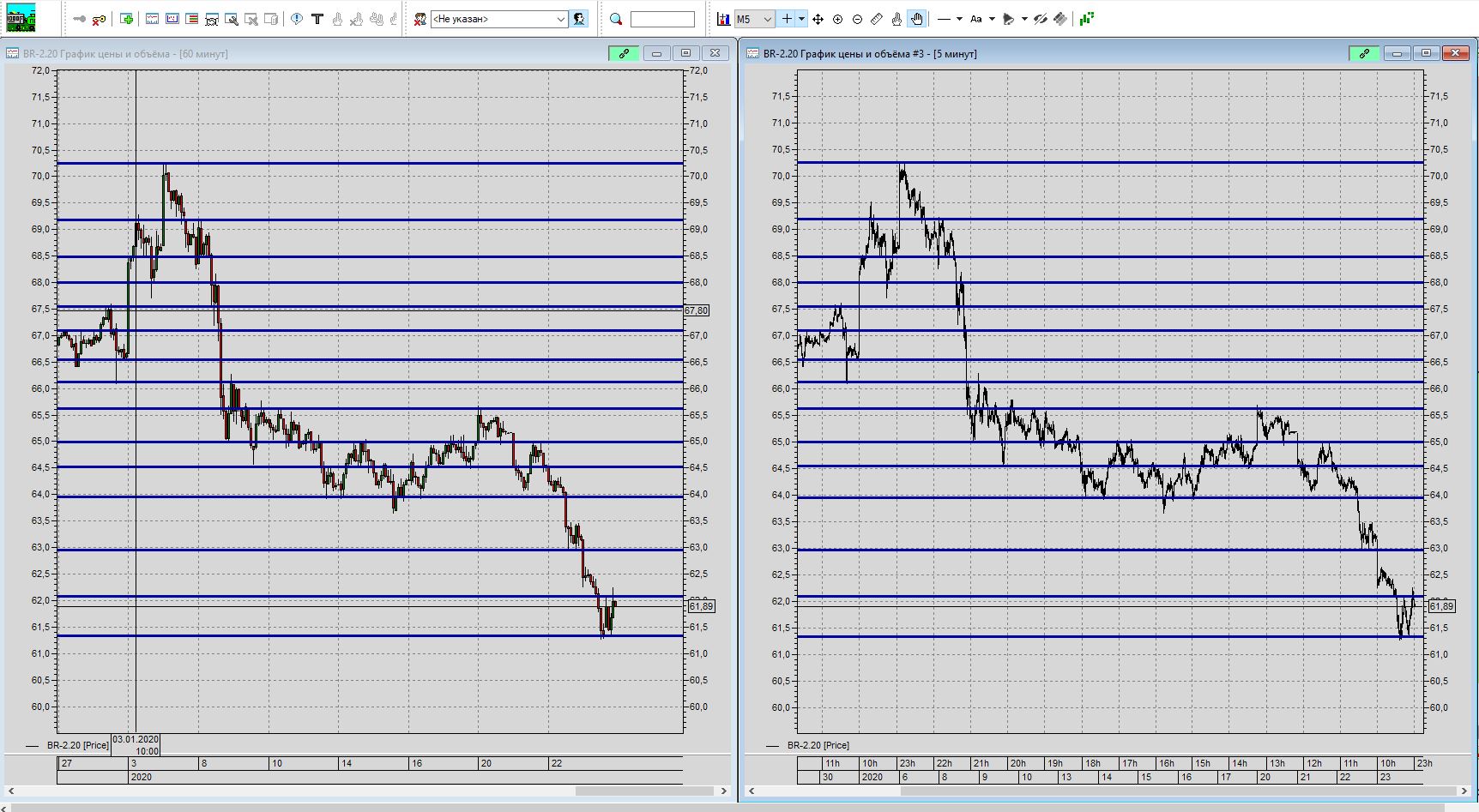Close the 60-minute chart window

[715, 53]
